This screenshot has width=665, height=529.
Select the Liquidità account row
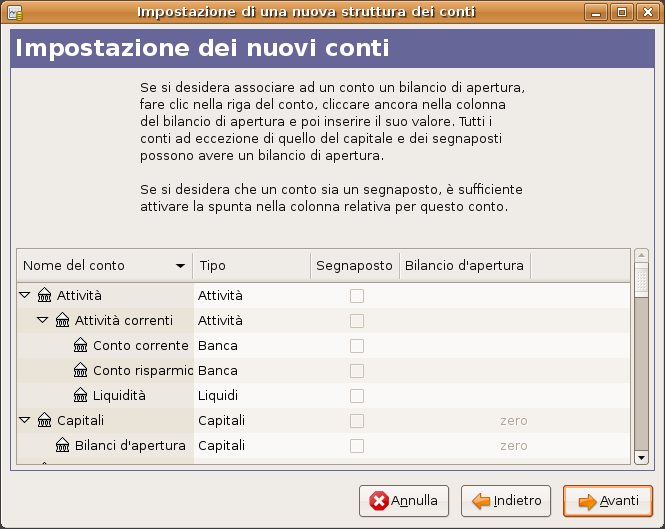[323, 395]
